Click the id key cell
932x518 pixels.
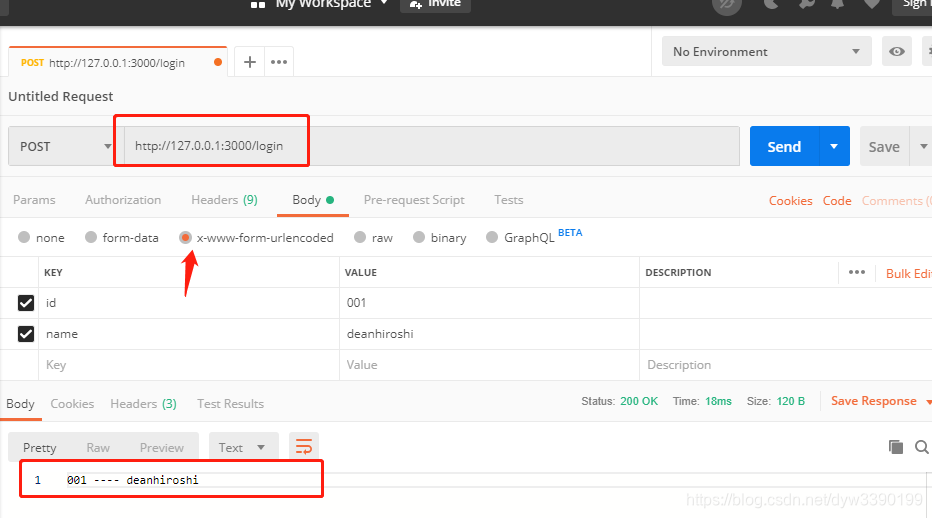pyautogui.click(x=189, y=303)
